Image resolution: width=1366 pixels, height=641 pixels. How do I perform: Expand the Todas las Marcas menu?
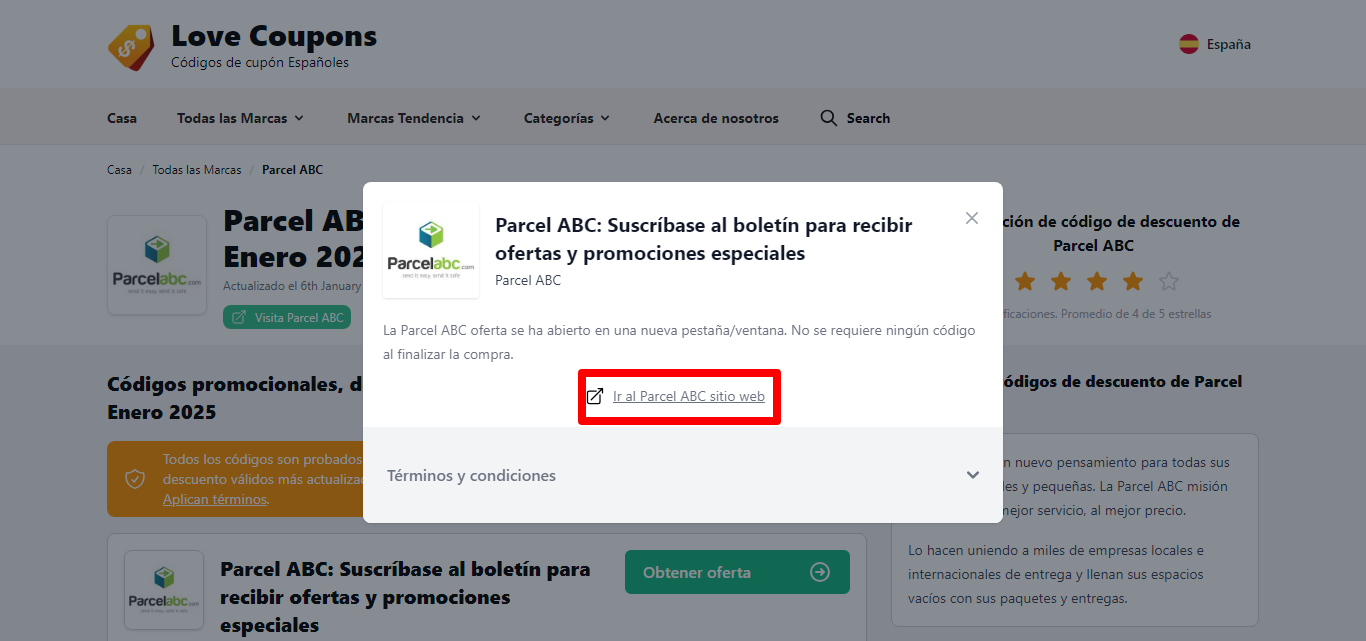click(240, 118)
